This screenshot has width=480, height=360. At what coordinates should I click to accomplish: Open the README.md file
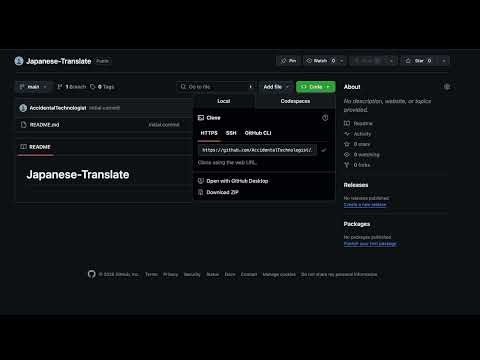(x=44, y=125)
